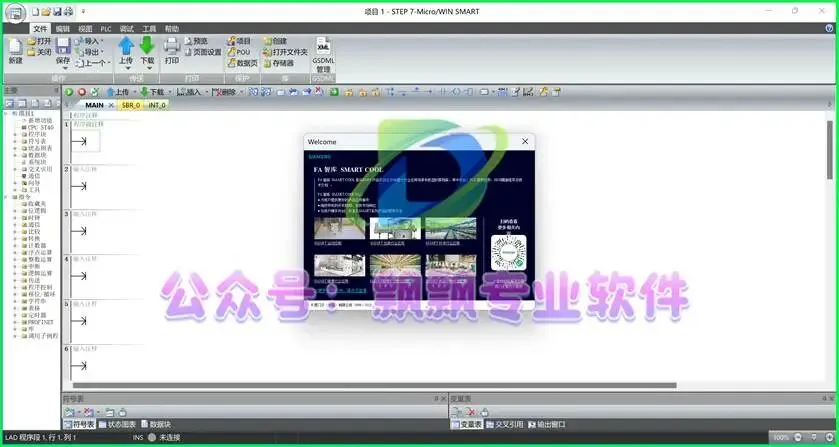This screenshot has height=447, width=839.
Task: Click the Compile icon next to Stop
Action: tap(95, 92)
